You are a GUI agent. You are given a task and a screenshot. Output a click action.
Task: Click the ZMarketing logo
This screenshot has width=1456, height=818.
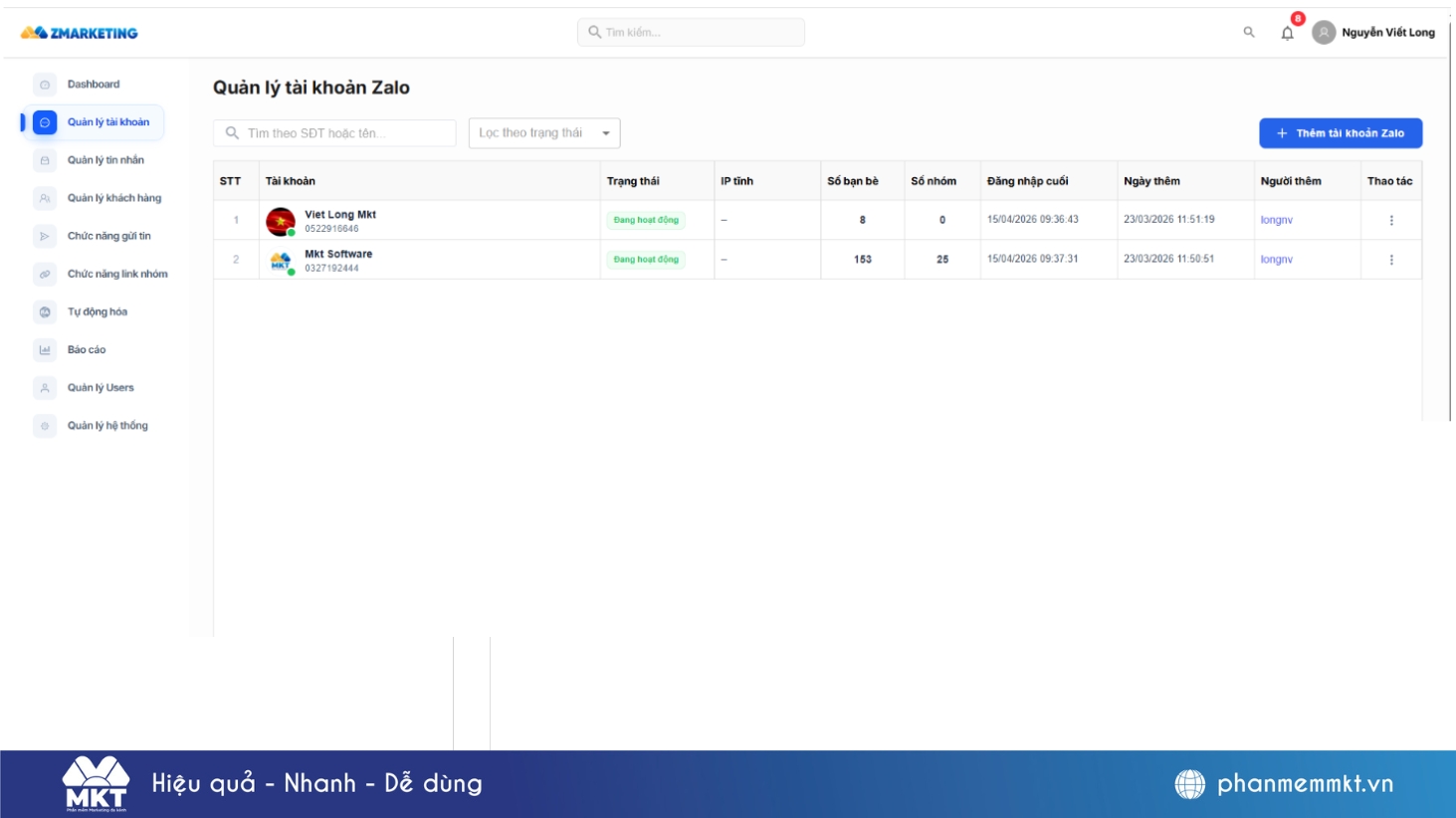coord(80,33)
